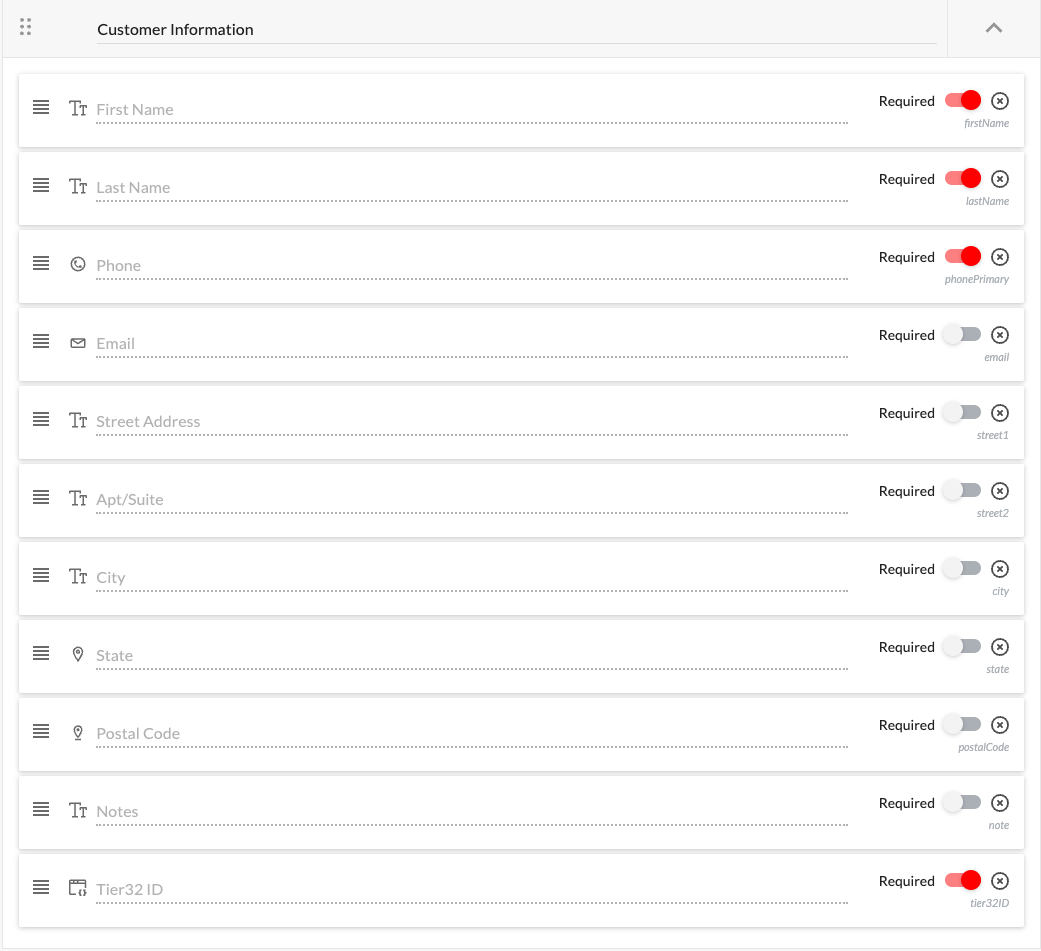Edit the Last Name label field
Image resolution: width=1041 pixels, height=951 pixels.
[x=472, y=188]
